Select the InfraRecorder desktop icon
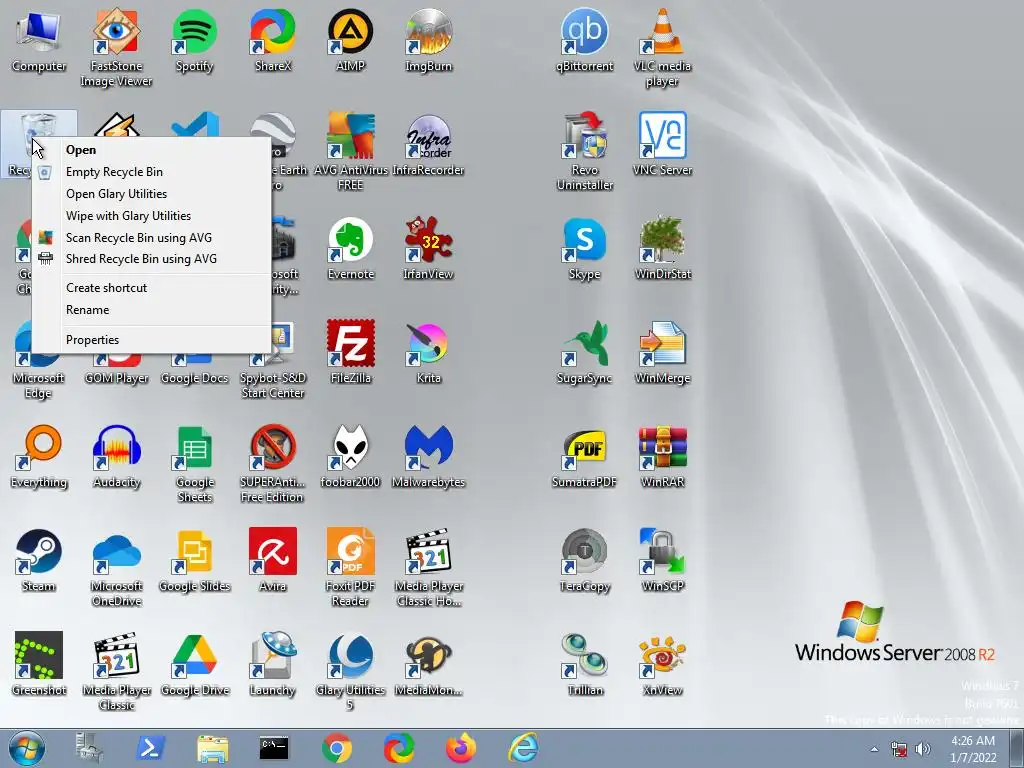Screen dimensions: 1024x768 click(428, 145)
